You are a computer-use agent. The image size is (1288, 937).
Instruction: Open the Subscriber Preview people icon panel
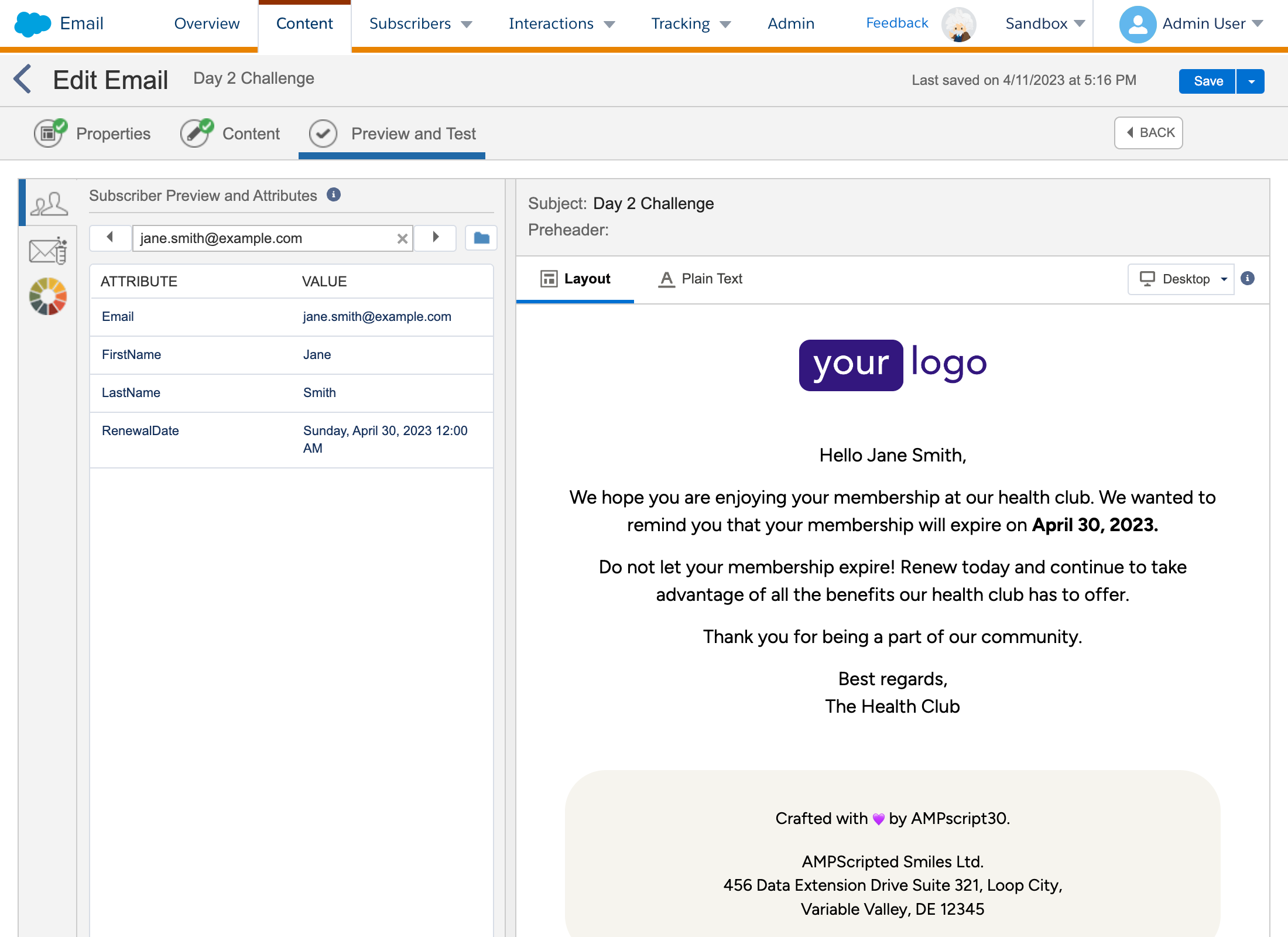click(49, 203)
